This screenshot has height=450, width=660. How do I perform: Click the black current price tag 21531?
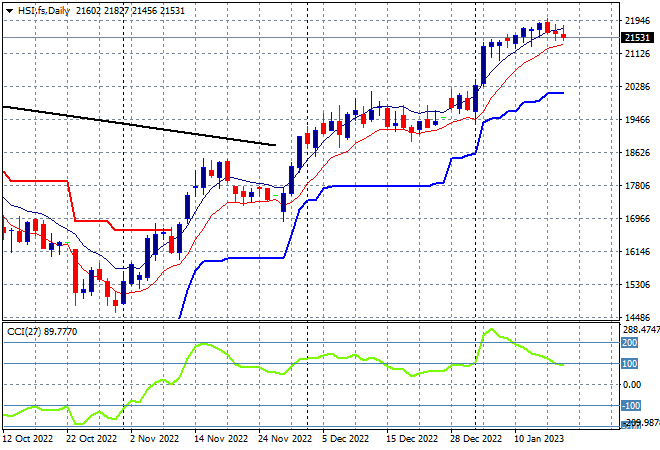[637, 37]
